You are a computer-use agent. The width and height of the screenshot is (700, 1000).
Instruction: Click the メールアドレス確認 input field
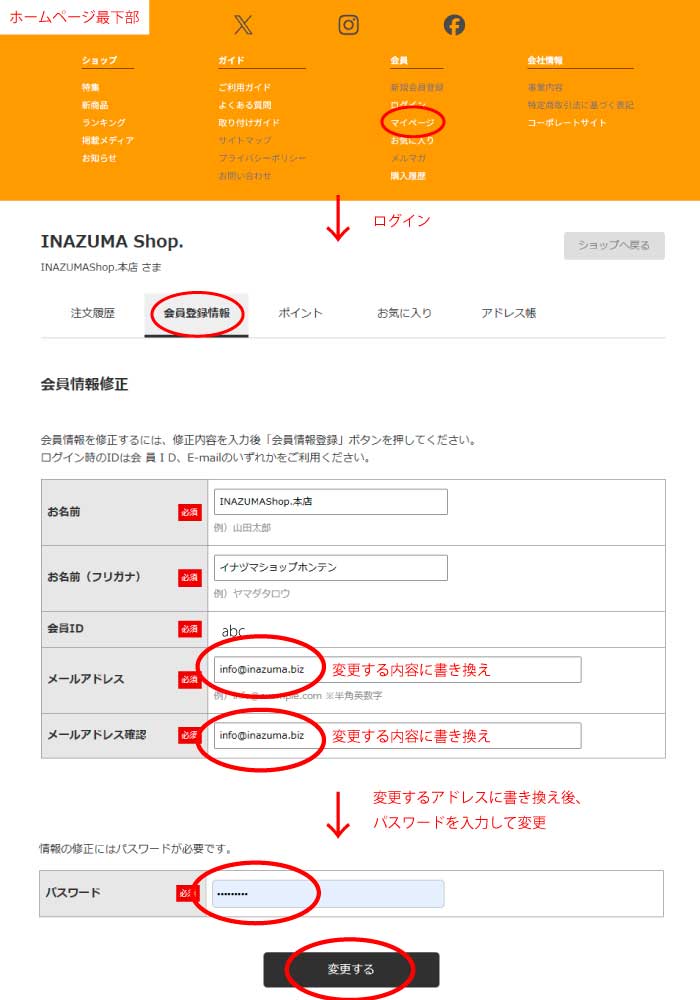coord(397,735)
